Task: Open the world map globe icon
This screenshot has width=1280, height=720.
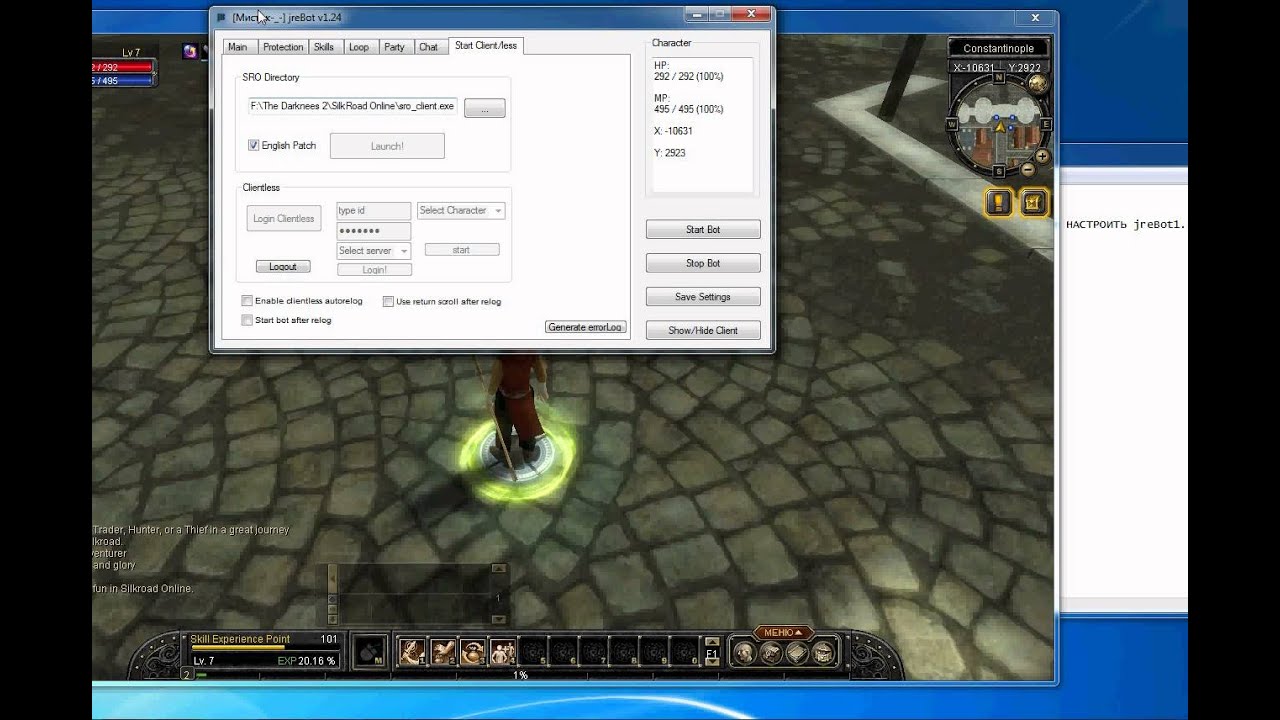Action: [1038, 84]
